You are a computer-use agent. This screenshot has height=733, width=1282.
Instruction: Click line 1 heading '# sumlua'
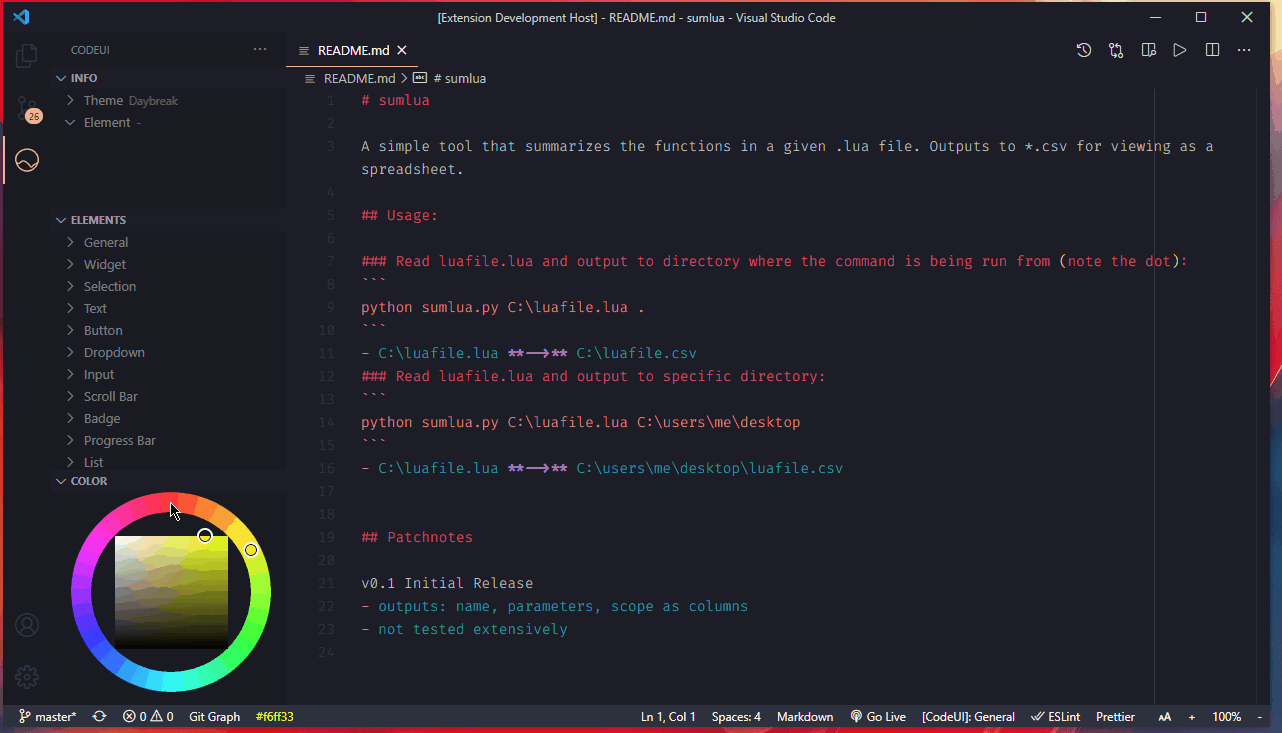coord(395,100)
